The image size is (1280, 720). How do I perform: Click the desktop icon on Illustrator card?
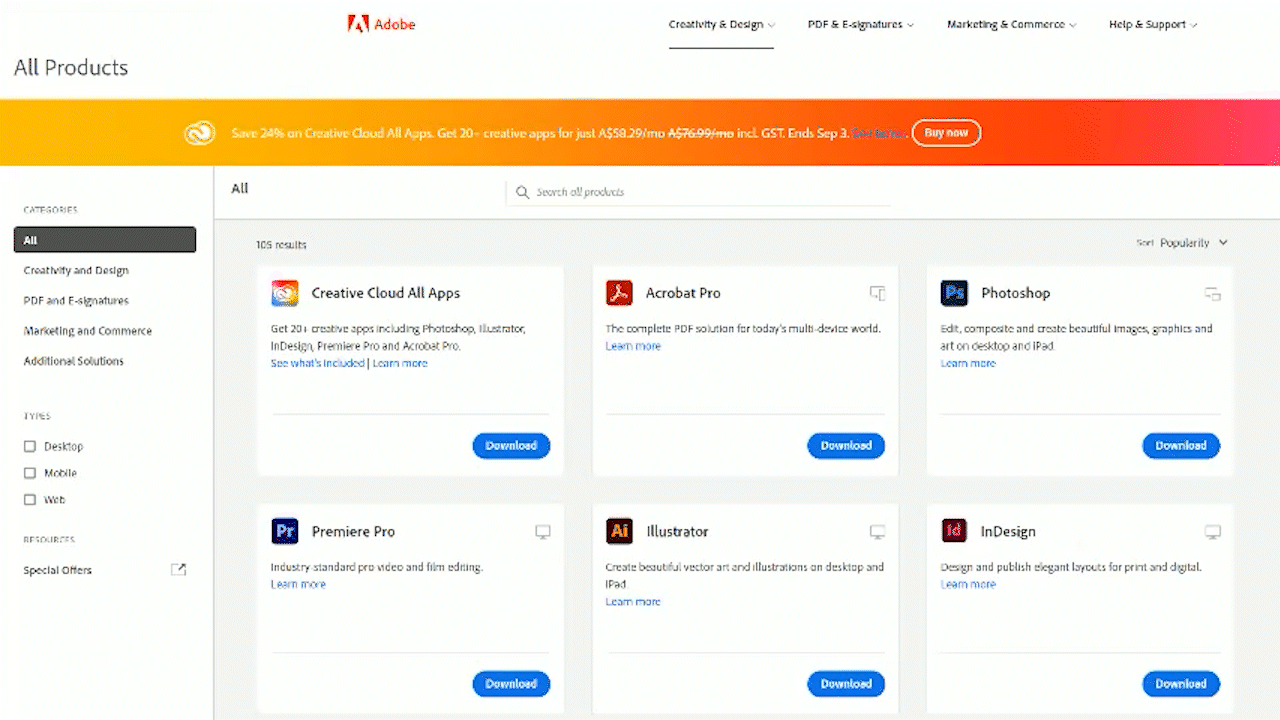point(877,532)
